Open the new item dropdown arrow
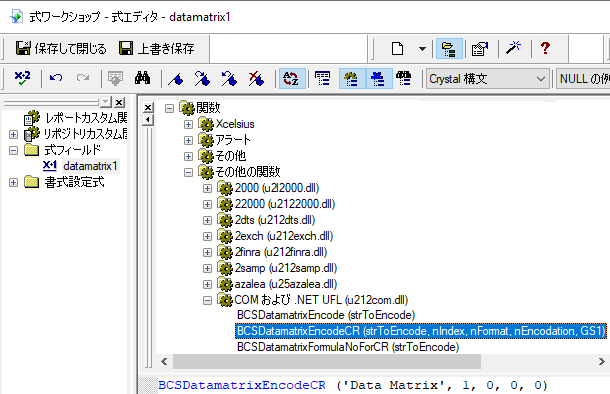610x394 pixels. coord(422,49)
